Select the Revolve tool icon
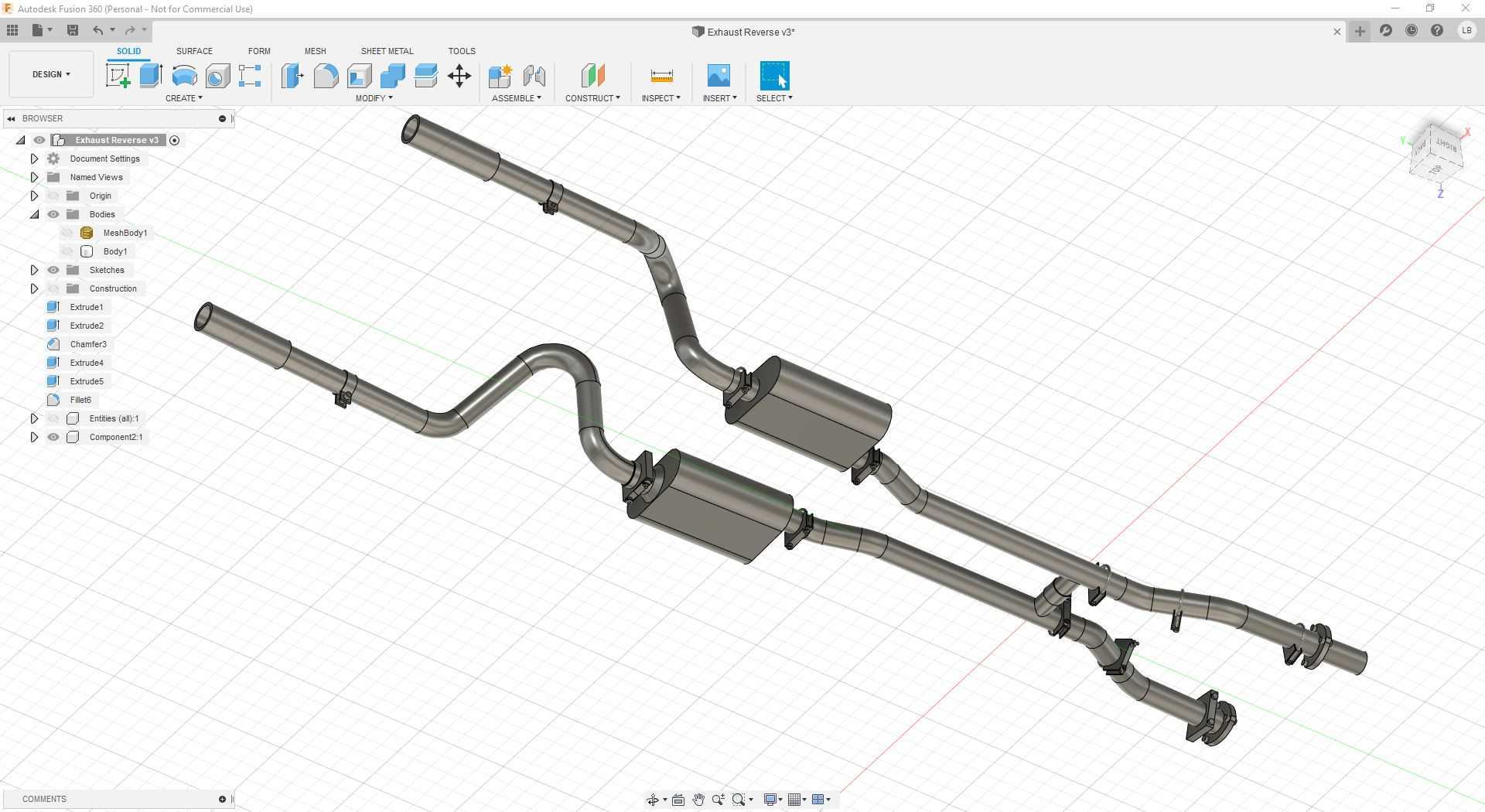The height and width of the screenshot is (812, 1485). click(184, 76)
